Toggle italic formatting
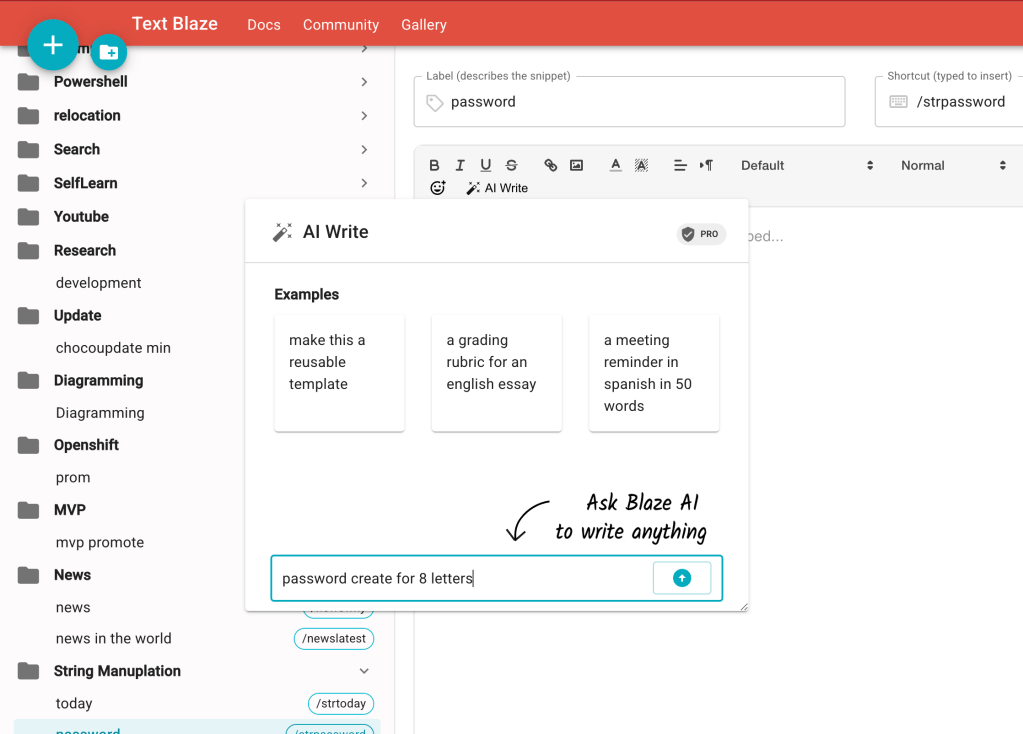Image resolution: width=1023 pixels, height=734 pixels. [x=460, y=165]
